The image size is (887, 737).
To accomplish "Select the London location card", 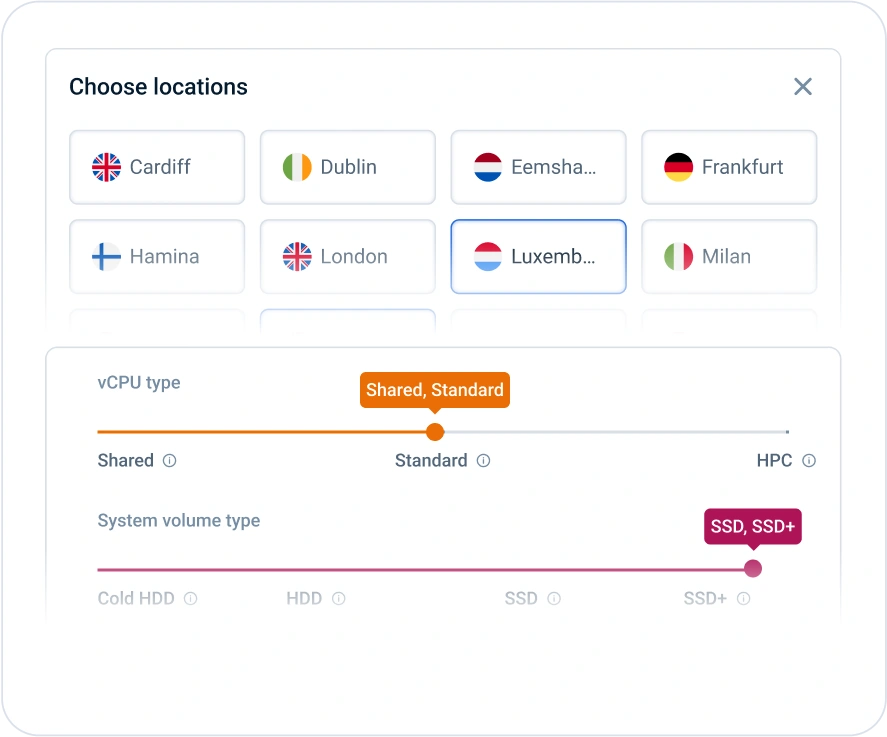I will (x=348, y=257).
